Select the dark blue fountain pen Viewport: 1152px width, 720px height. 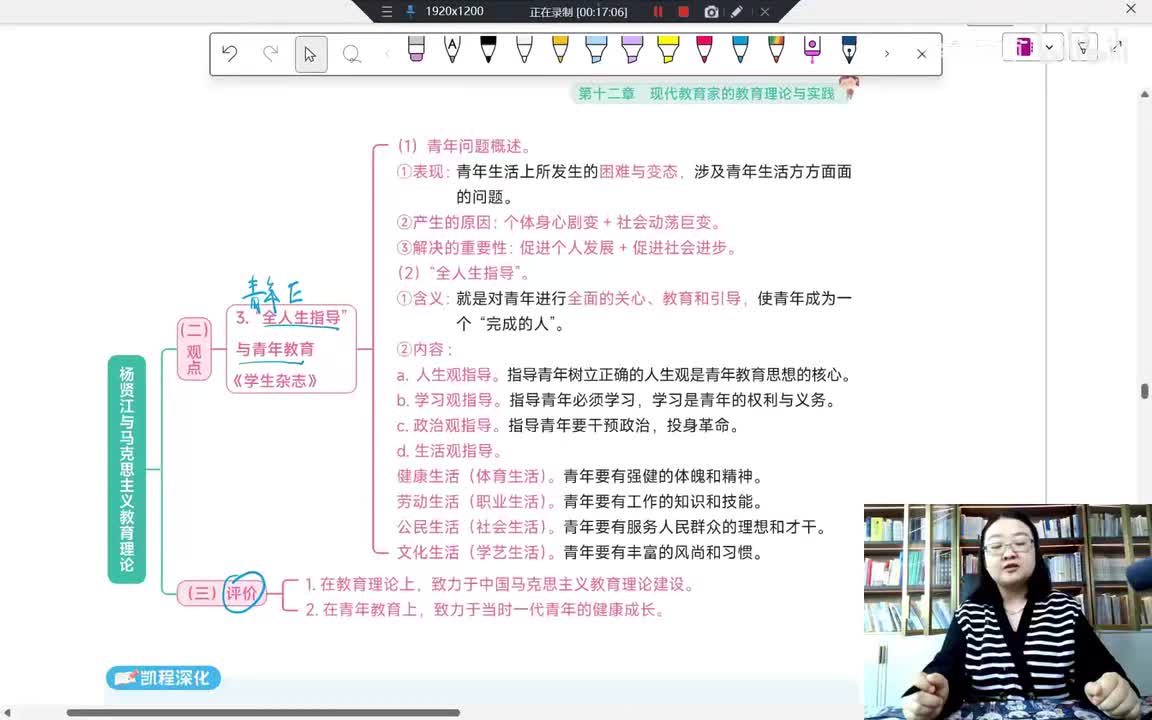[849, 49]
